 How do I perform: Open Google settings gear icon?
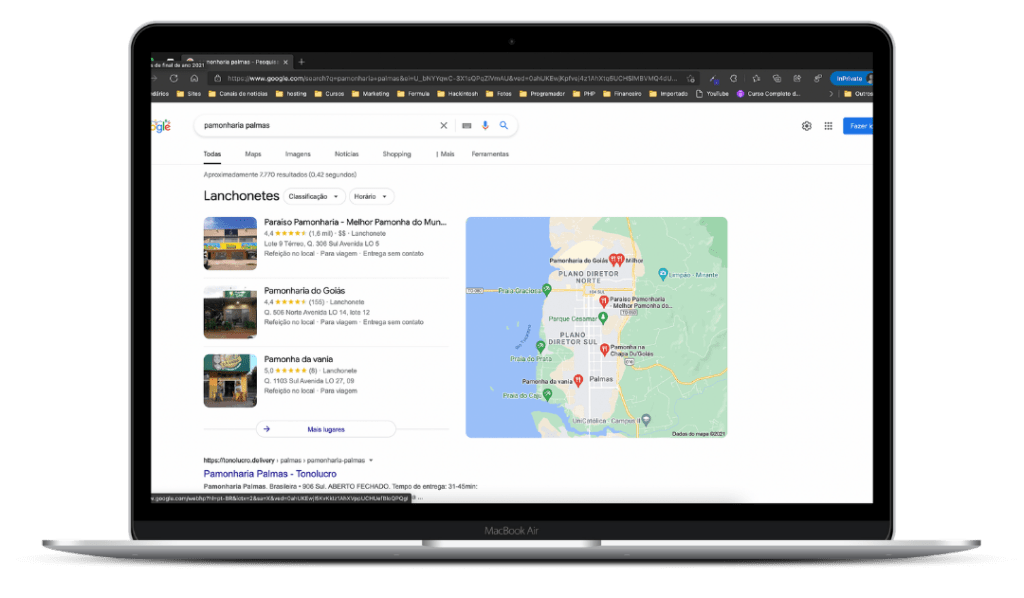(x=807, y=126)
